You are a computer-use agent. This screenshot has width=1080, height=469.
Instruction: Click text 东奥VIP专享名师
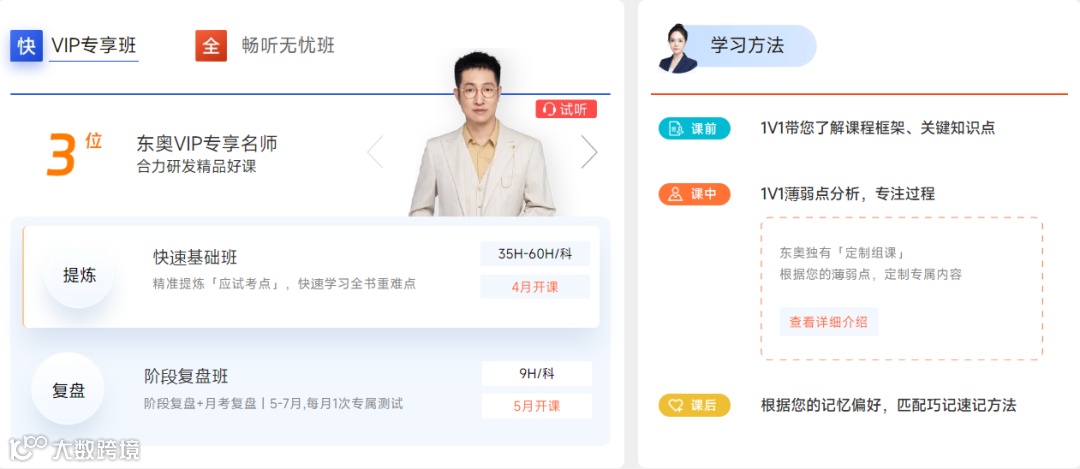coord(207,144)
